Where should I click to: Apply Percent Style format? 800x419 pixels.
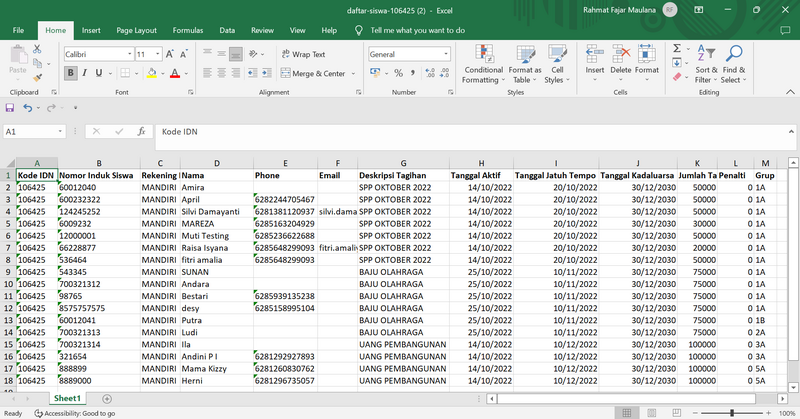[398, 73]
